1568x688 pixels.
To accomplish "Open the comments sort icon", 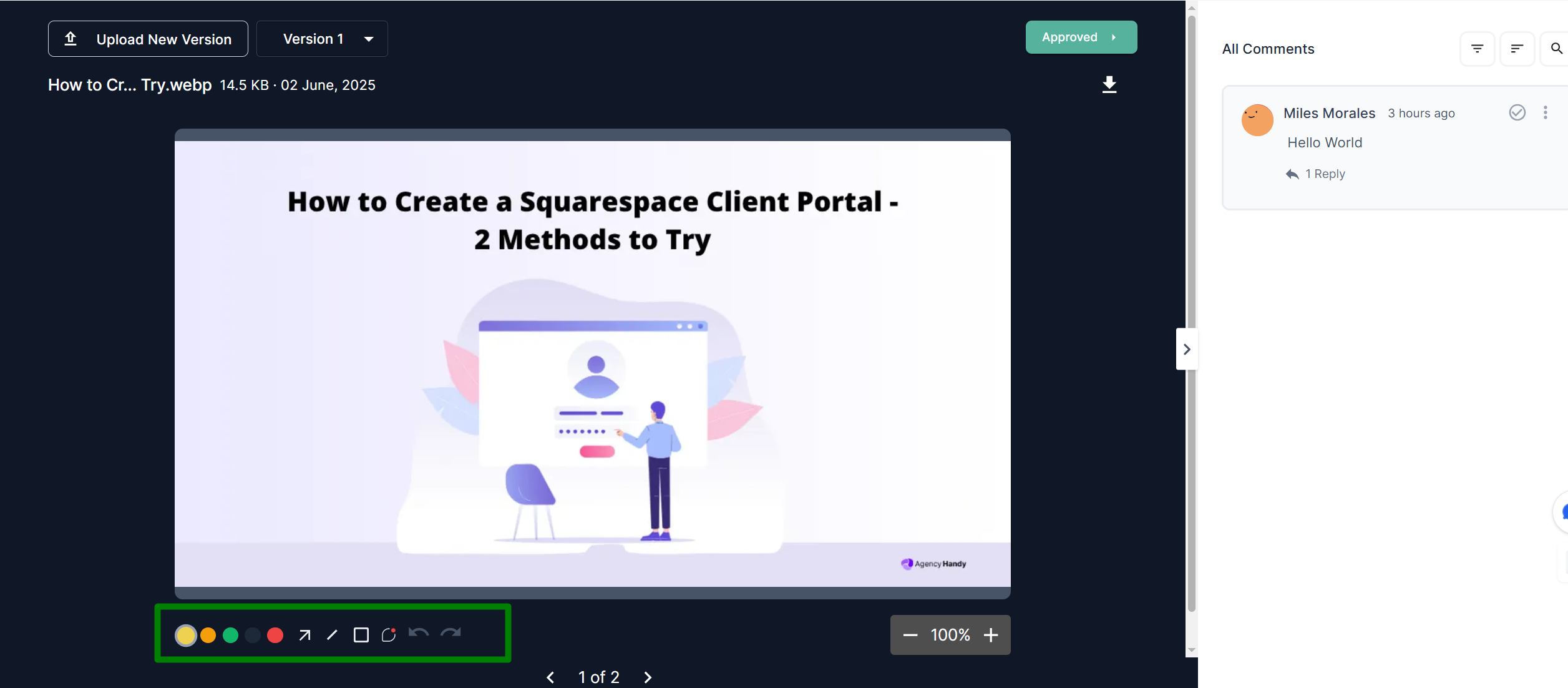I will 1517,49.
